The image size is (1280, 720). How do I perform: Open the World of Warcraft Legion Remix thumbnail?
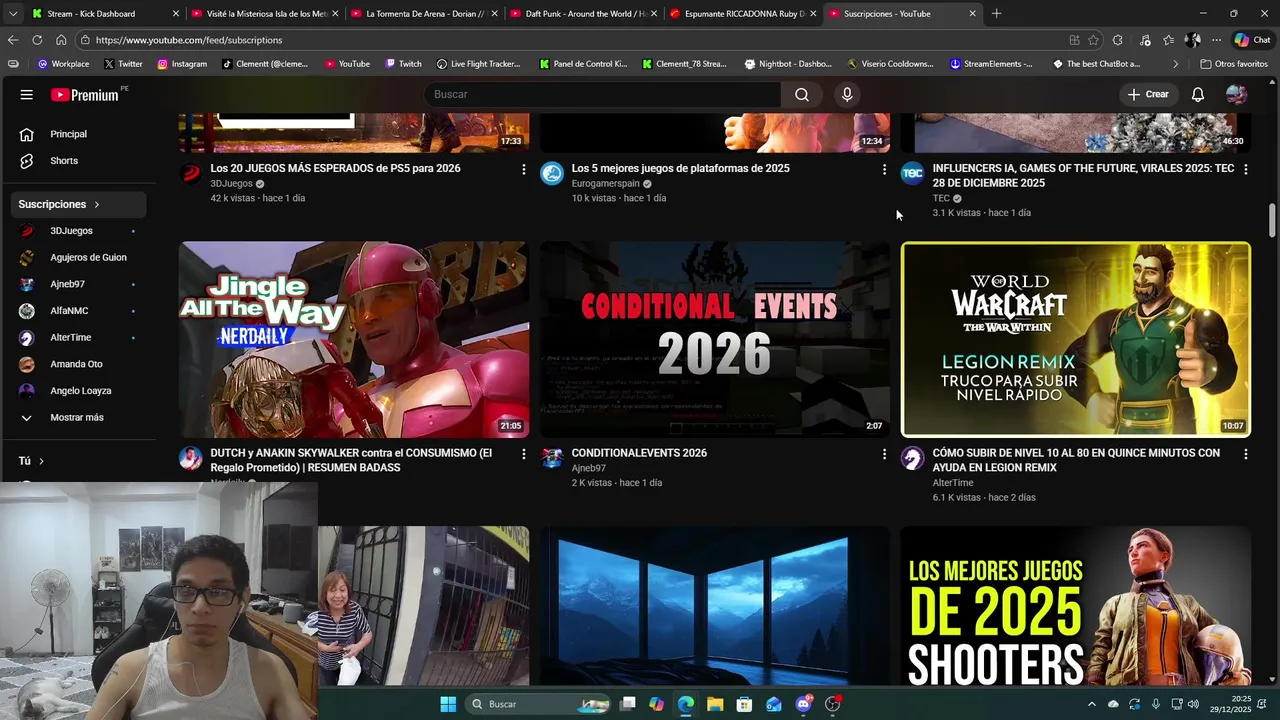coord(1076,339)
